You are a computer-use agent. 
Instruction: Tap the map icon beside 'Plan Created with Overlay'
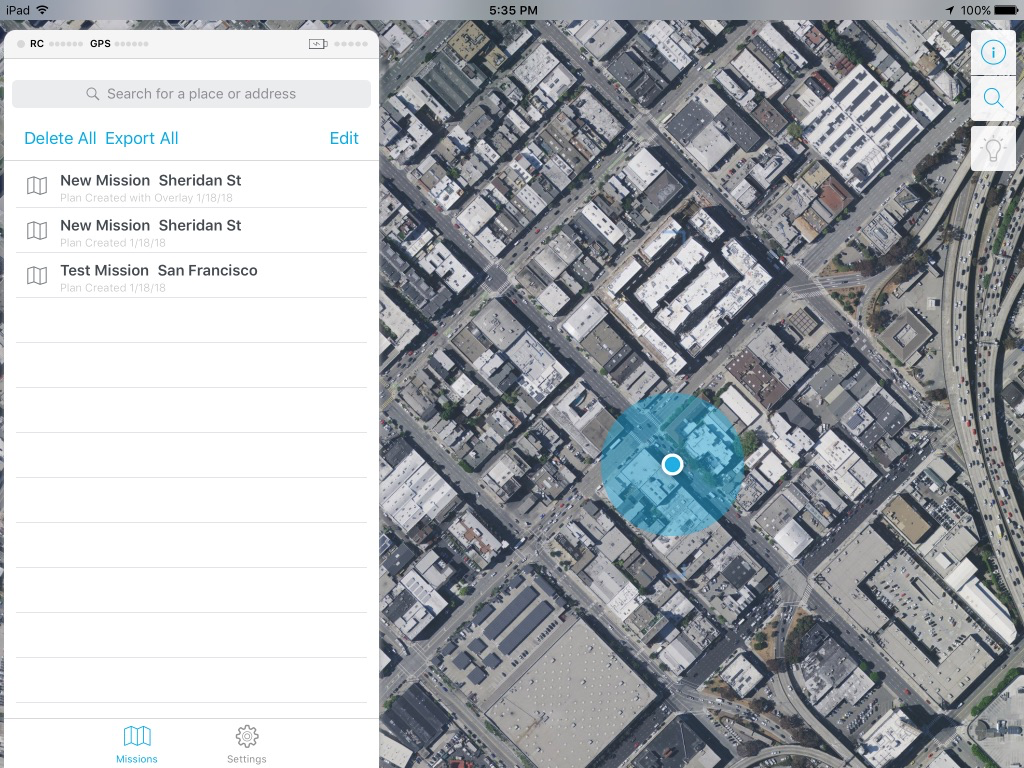pyautogui.click(x=37, y=185)
